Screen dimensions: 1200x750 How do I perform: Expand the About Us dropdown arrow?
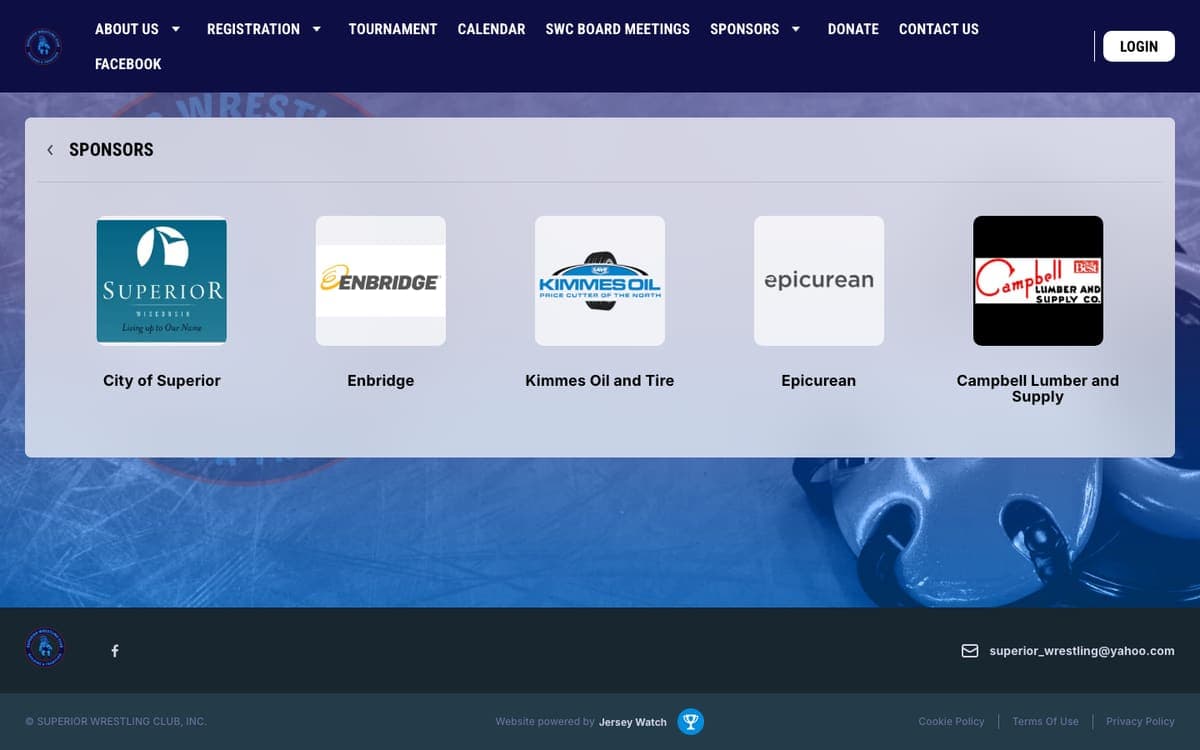tap(176, 29)
